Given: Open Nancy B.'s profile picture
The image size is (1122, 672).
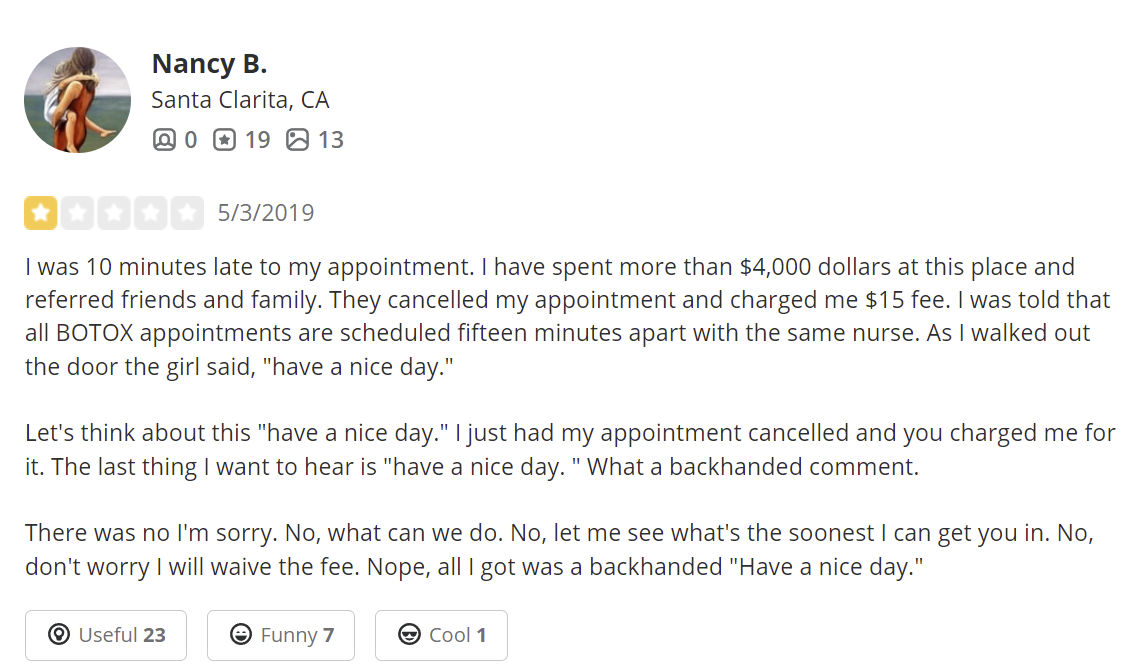Looking at the screenshot, I should click(x=77, y=100).
